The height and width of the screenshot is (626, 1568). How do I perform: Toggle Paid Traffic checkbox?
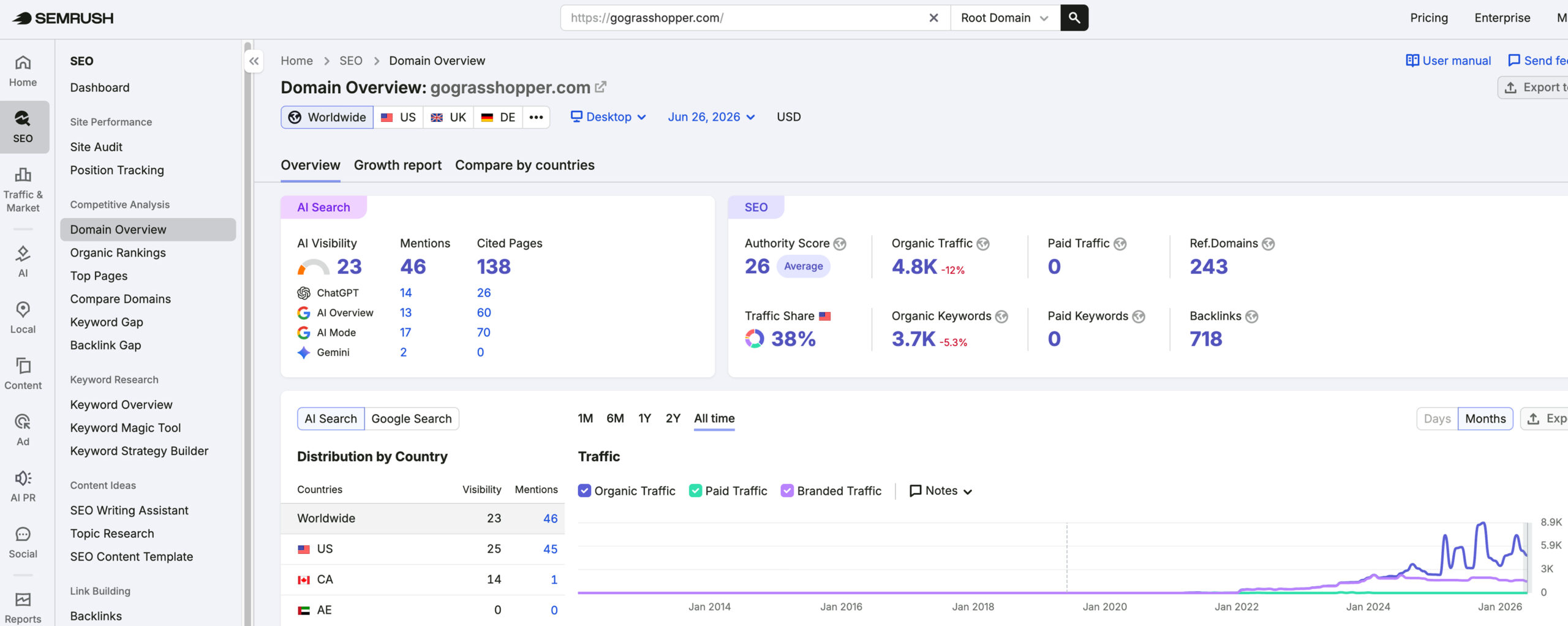click(695, 491)
